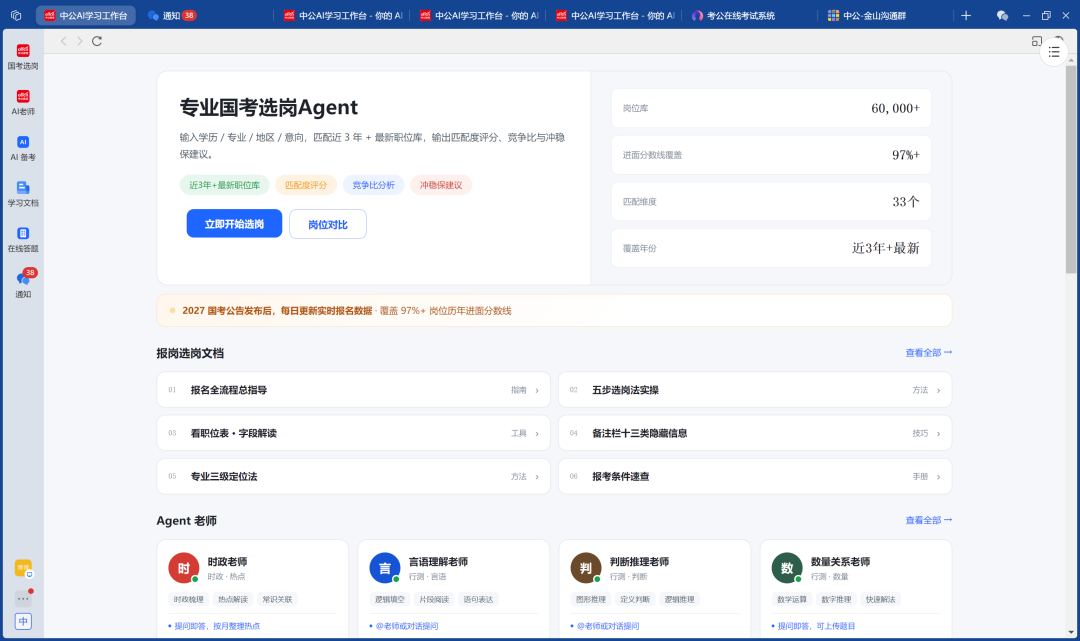This screenshot has width=1080, height=641.
Task: Expand chevron on 报名全流程总指导 row
Action: 537,390
